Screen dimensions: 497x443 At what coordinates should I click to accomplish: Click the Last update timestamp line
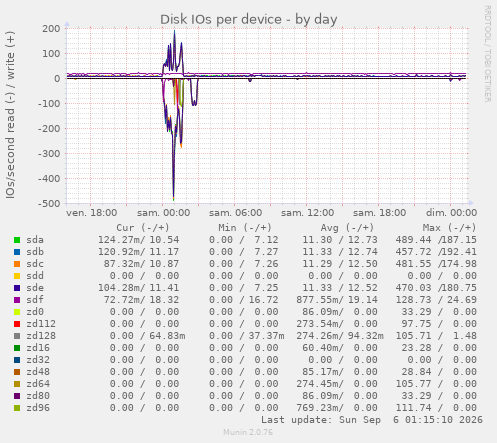coord(372,420)
